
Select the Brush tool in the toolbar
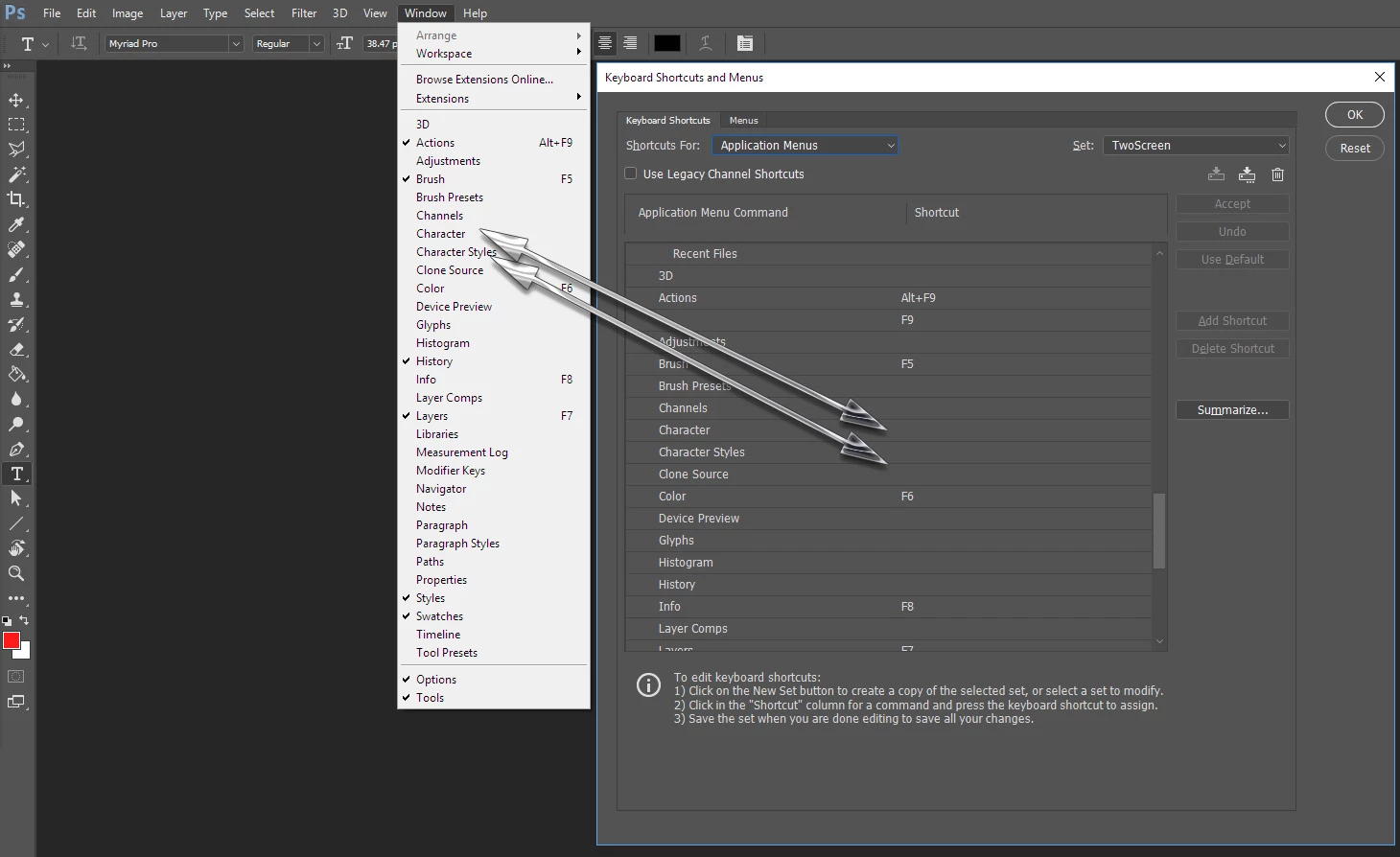click(x=16, y=274)
